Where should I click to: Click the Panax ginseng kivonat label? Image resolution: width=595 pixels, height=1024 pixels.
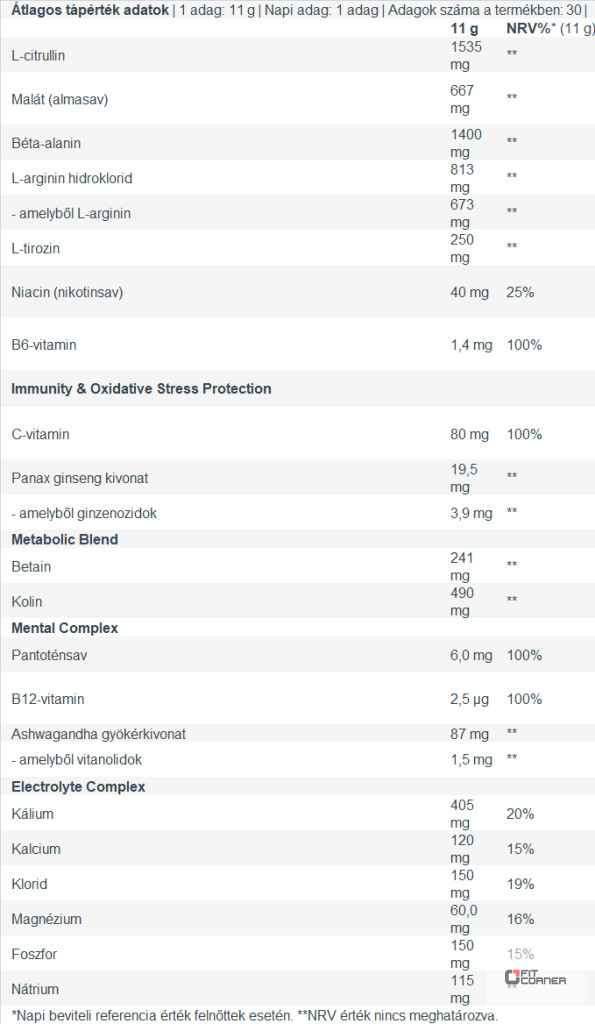point(80,478)
